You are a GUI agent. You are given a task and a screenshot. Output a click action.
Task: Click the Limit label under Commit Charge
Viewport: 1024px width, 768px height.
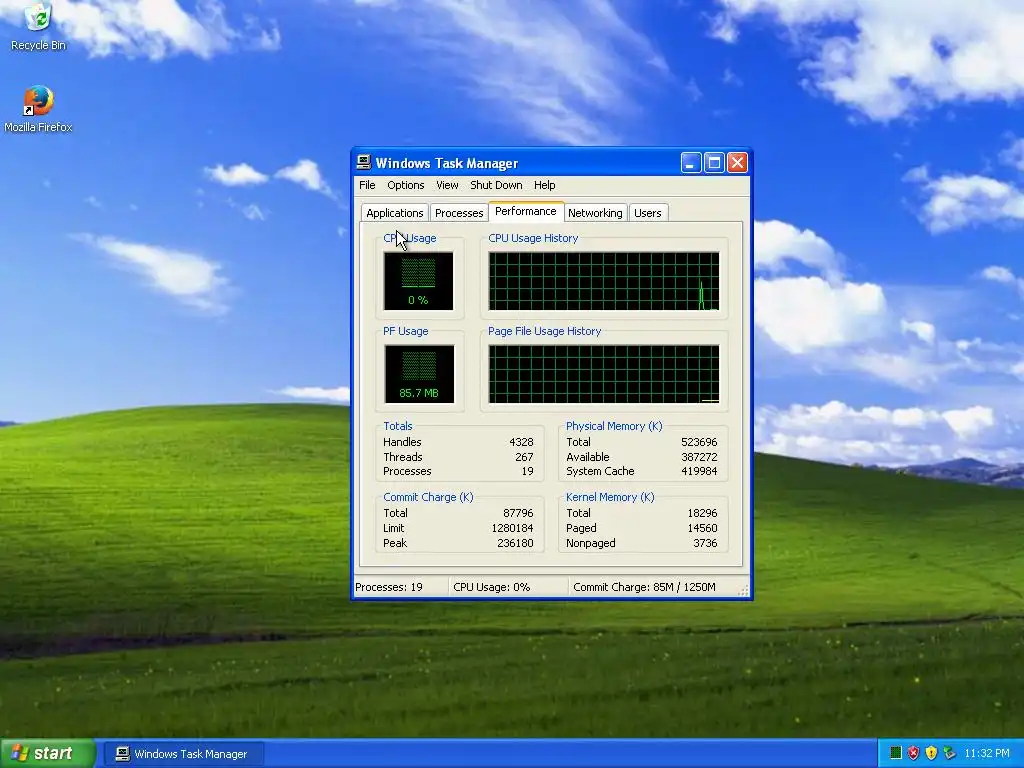[x=393, y=528]
